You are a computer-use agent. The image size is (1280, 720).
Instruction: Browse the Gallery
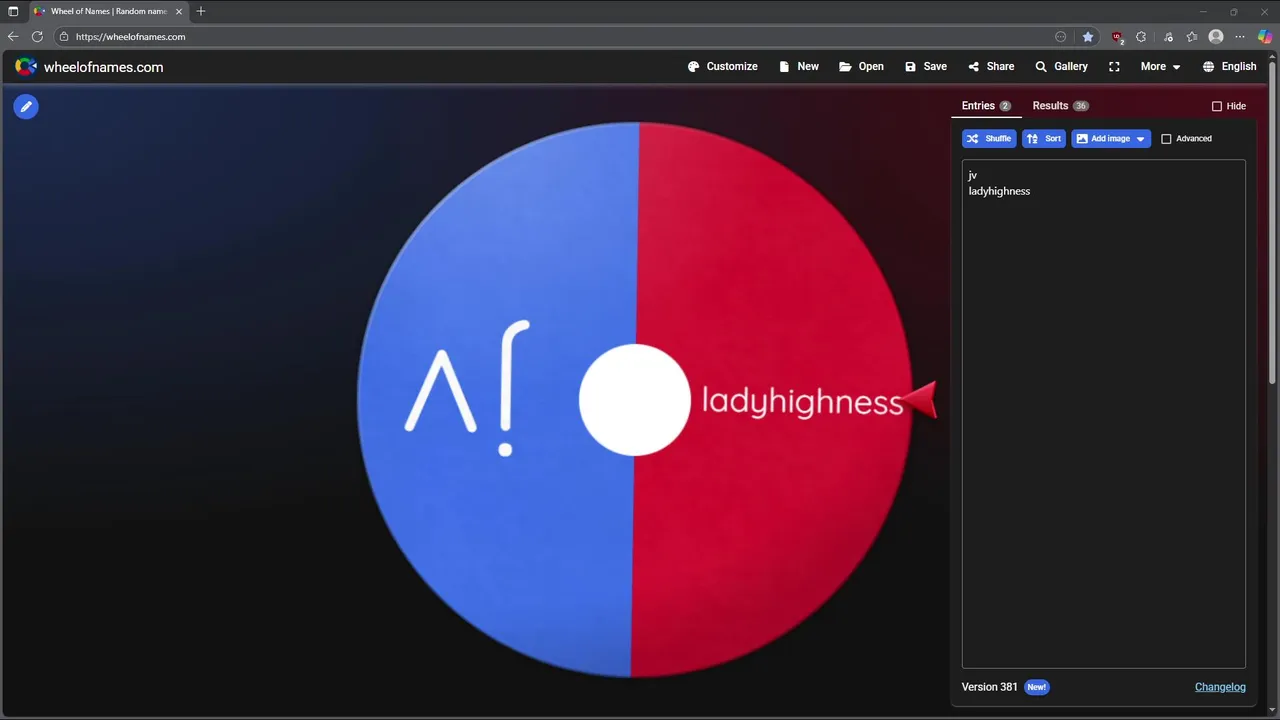(x=1061, y=66)
